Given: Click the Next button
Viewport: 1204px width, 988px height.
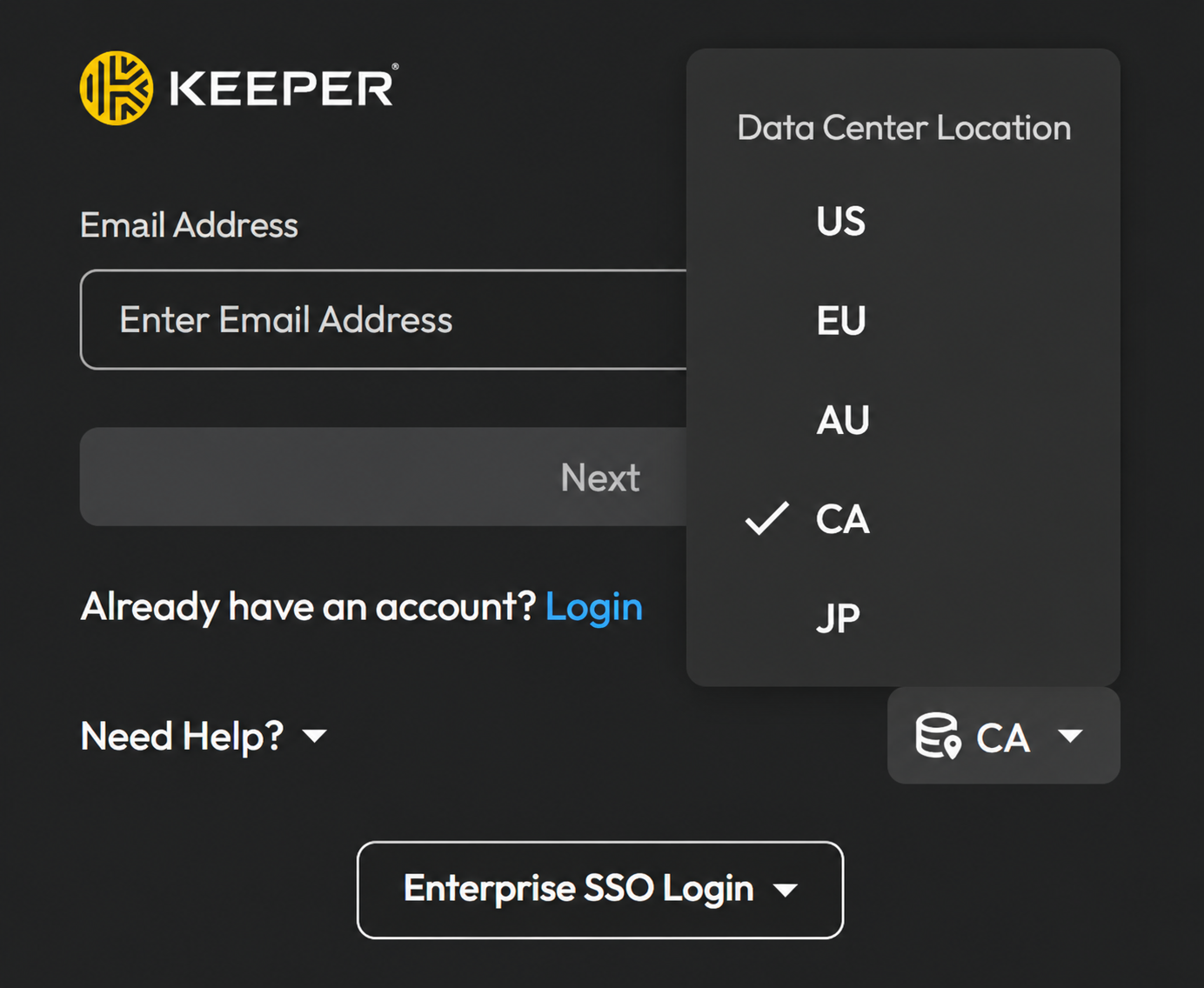Looking at the screenshot, I should (x=384, y=477).
